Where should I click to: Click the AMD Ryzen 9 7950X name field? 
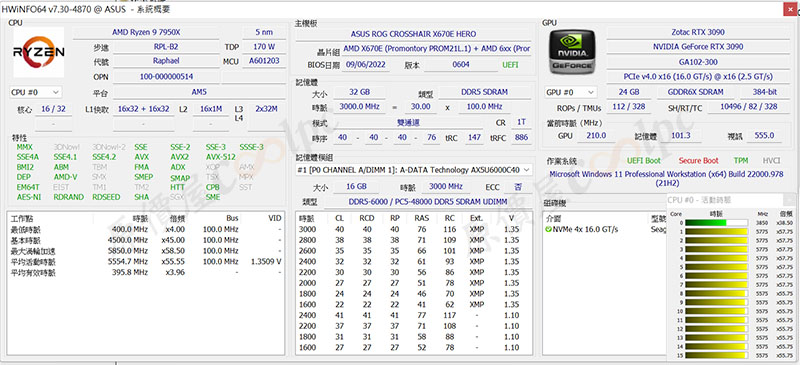click(146, 32)
